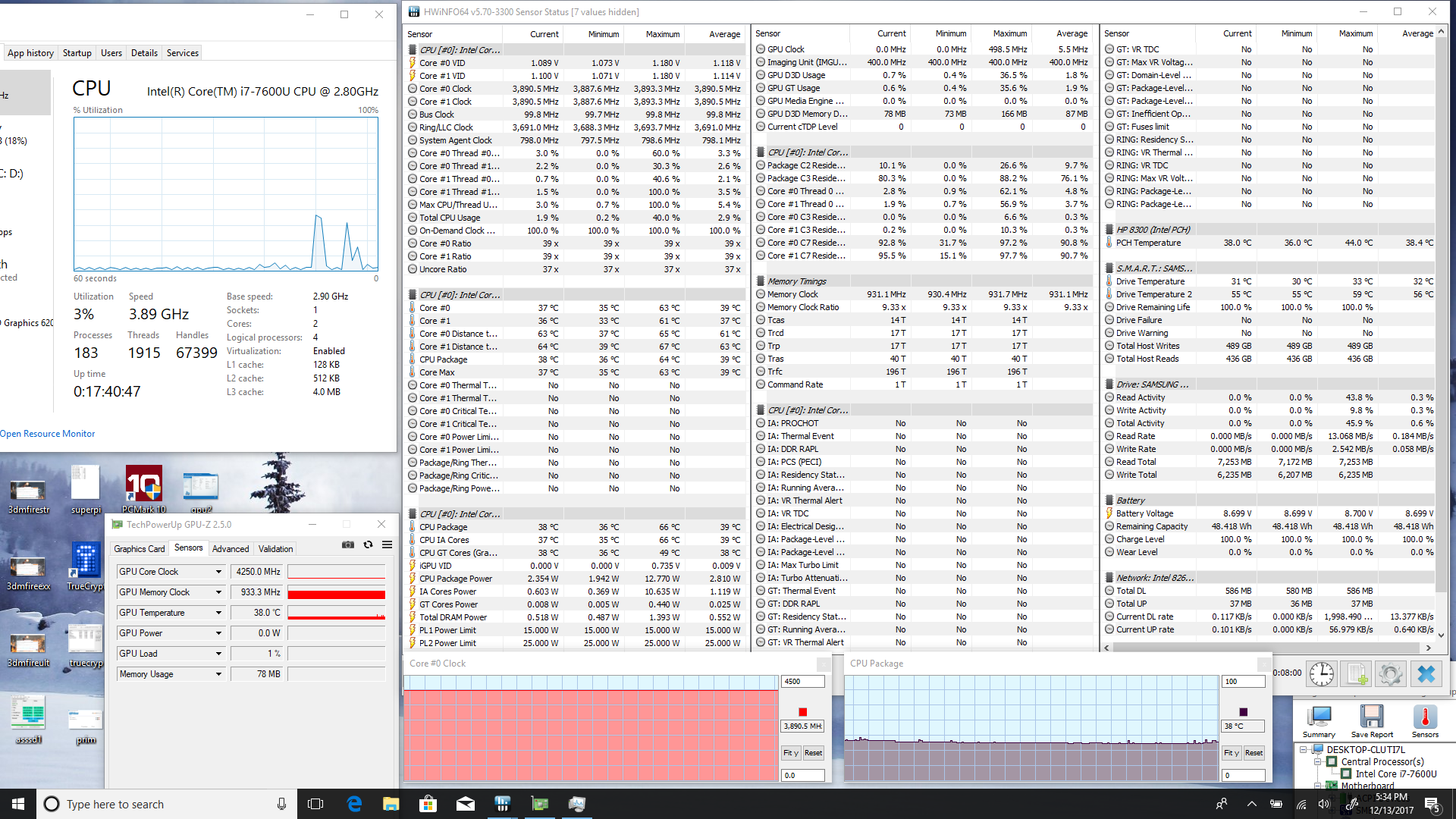Screen dimensions: 1456x819
Task: Click red color swatch of Core #0 Clock graph
Action: pos(802,712)
